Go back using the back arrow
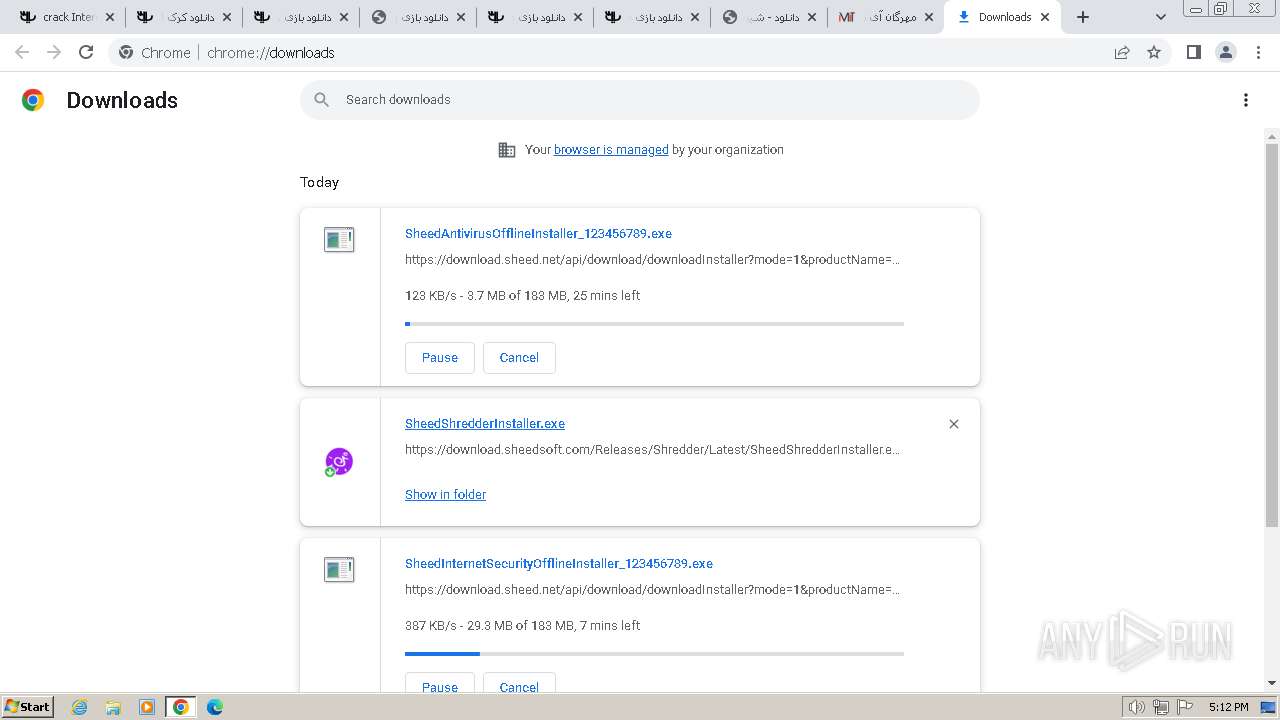This screenshot has height=720, width=1280. click(22, 52)
